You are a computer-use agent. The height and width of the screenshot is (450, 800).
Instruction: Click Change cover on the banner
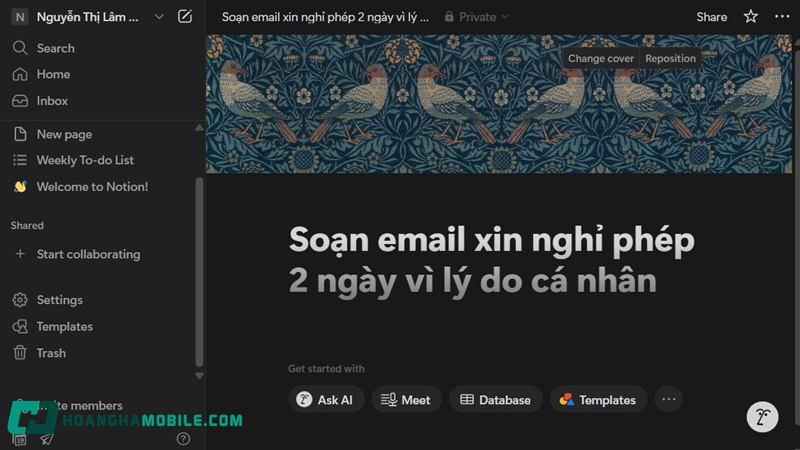tap(600, 58)
